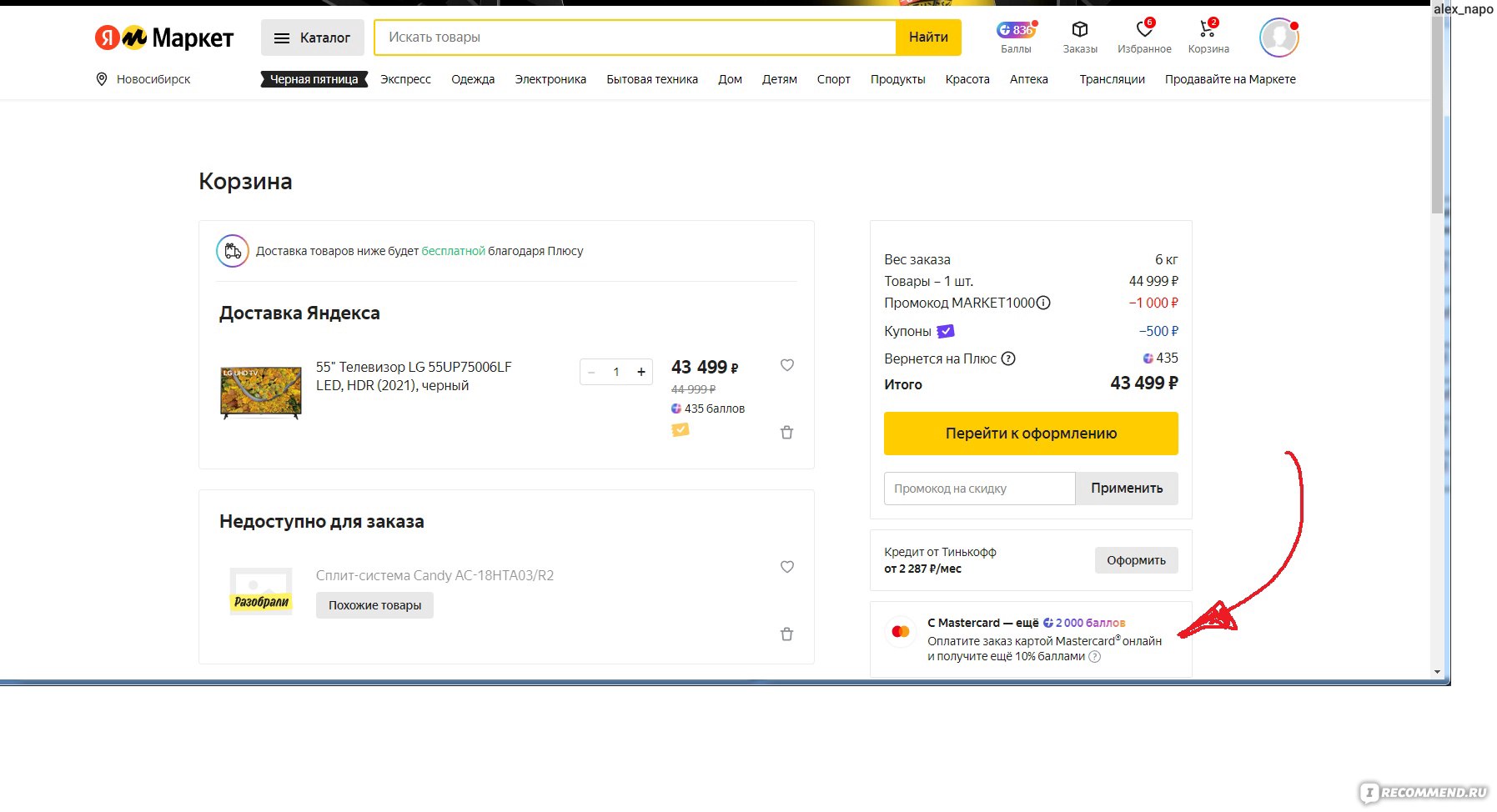
Task: Click Применить promo code button
Action: [x=1127, y=489]
